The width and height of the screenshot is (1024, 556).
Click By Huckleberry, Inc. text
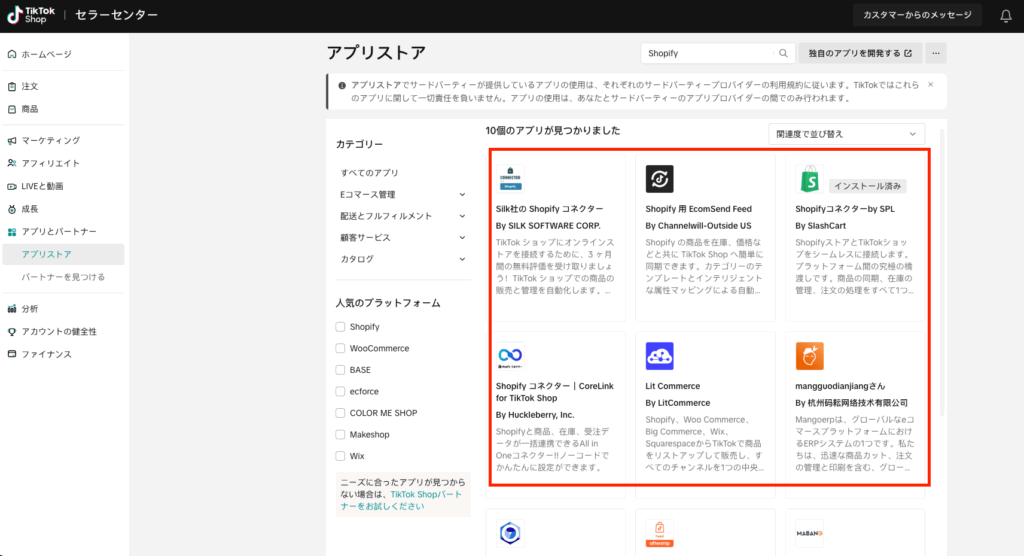click(x=535, y=415)
